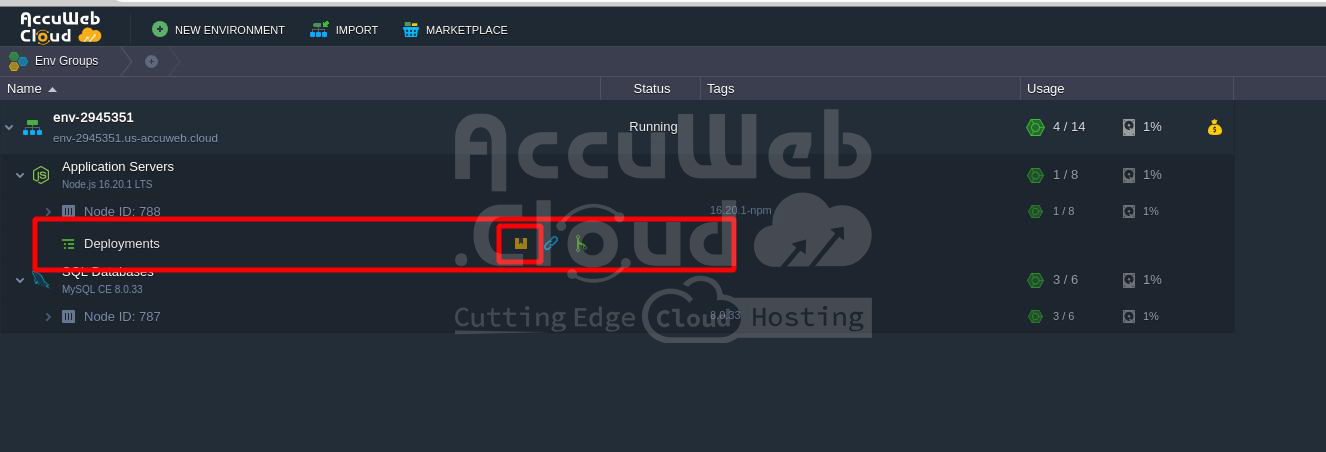This screenshot has width=1326, height=452.
Task: Click the link icon in Deployments row
Action: (551, 243)
